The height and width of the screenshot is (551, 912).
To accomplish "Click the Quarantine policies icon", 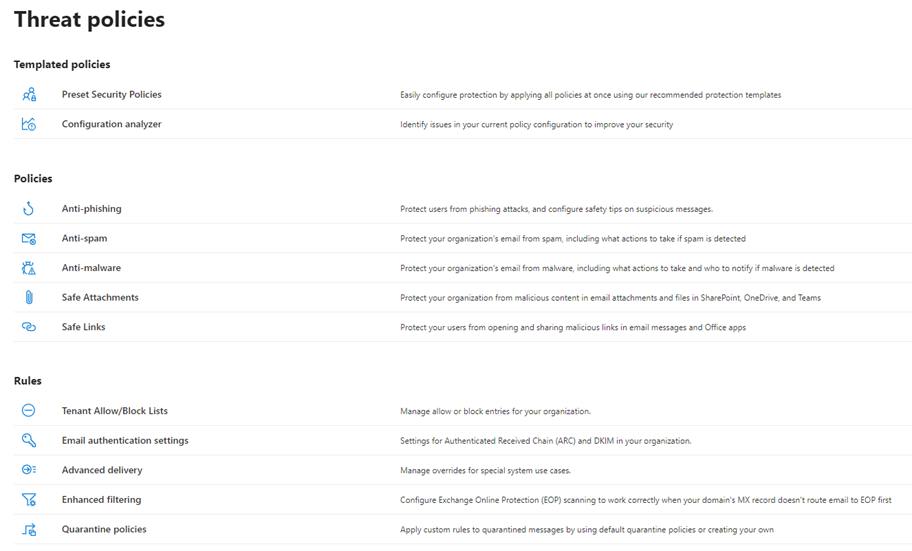I will click(x=29, y=529).
